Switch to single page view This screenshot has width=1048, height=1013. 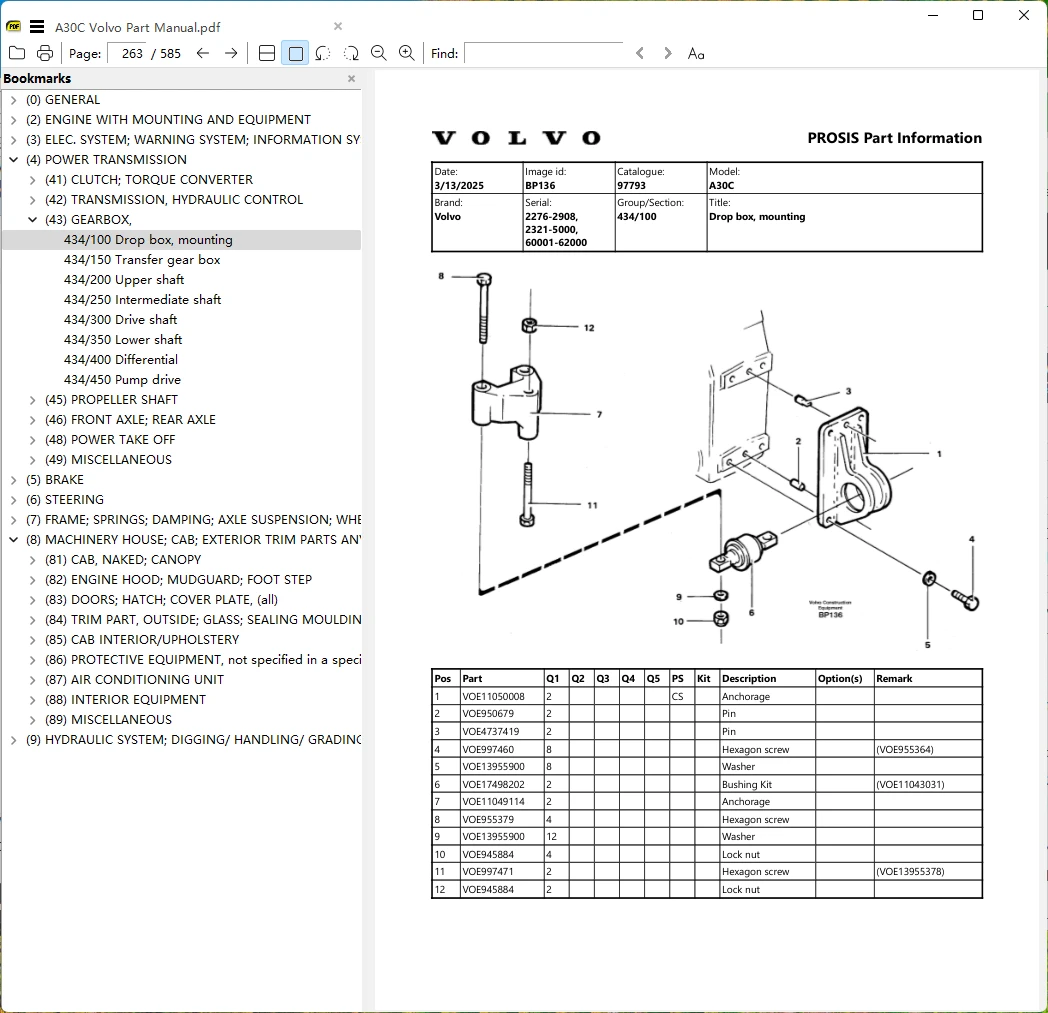pos(295,53)
